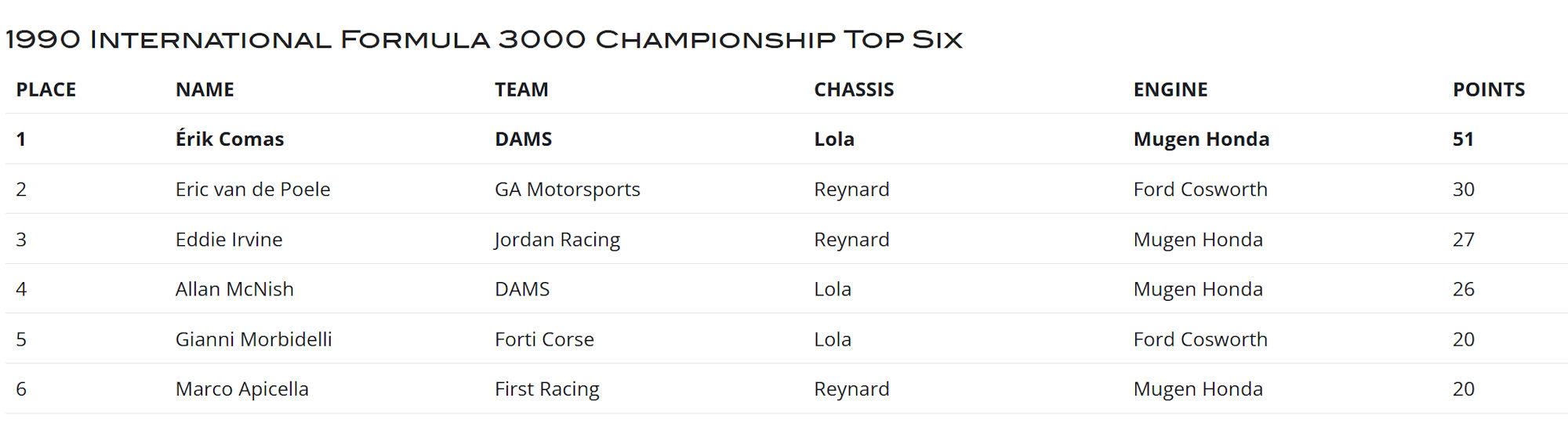1568x423 pixels.
Task: Click on Eric van de Poele
Action: pos(252,190)
